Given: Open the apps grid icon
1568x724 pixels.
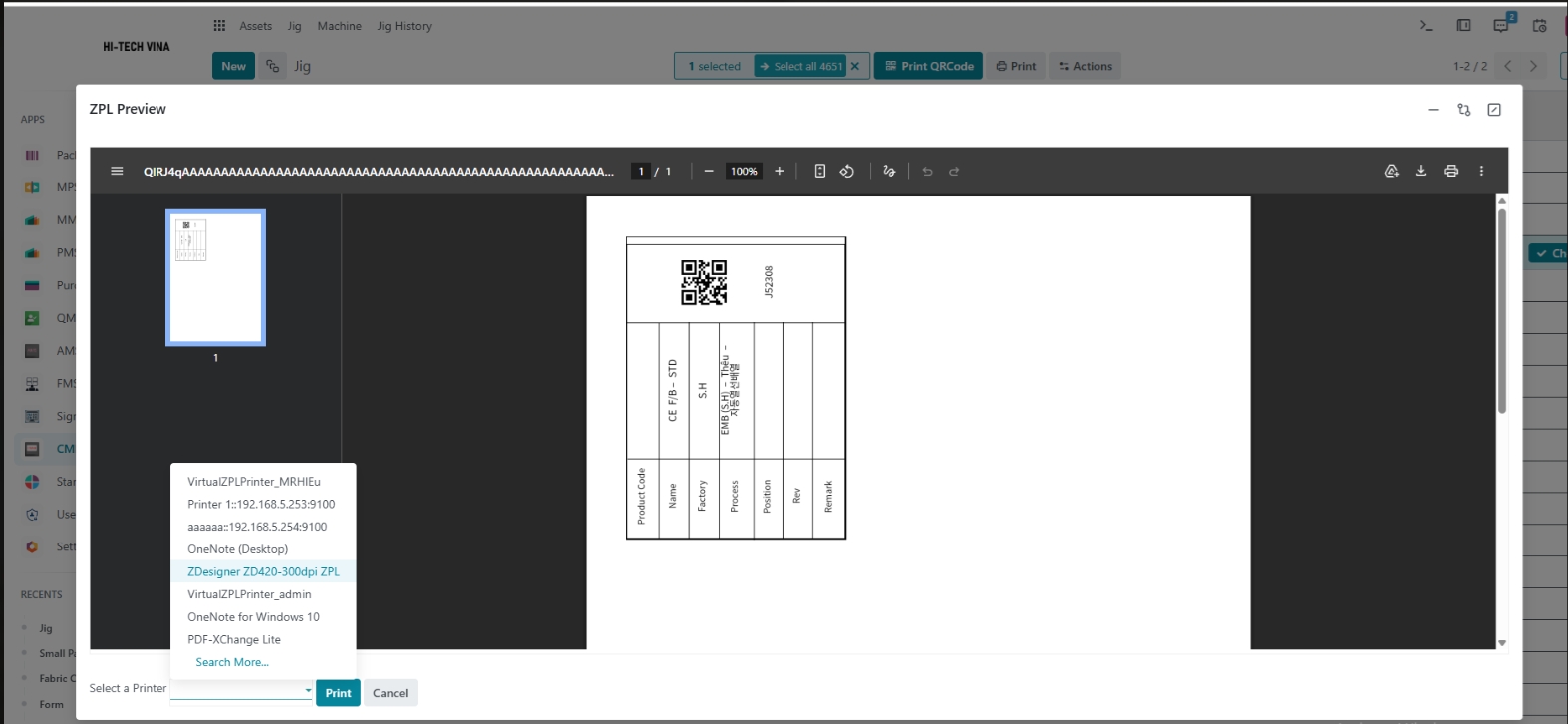Looking at the screenshot, I should pos(219,26).
